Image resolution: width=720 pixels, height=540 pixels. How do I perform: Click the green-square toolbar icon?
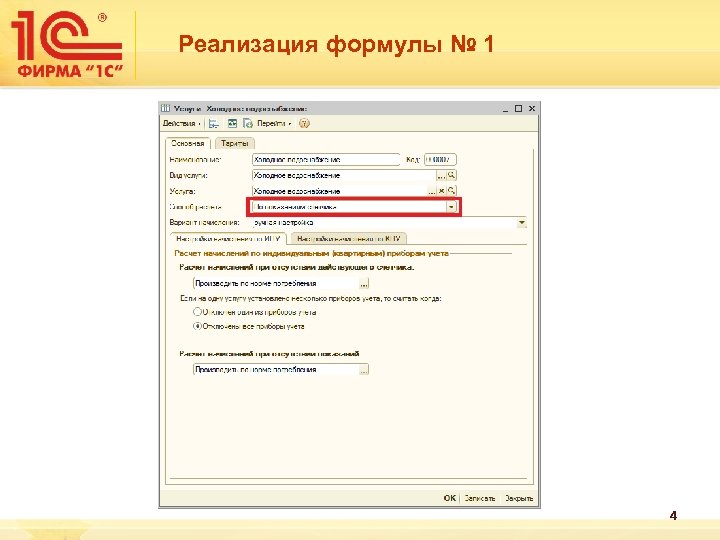(233, 124)
